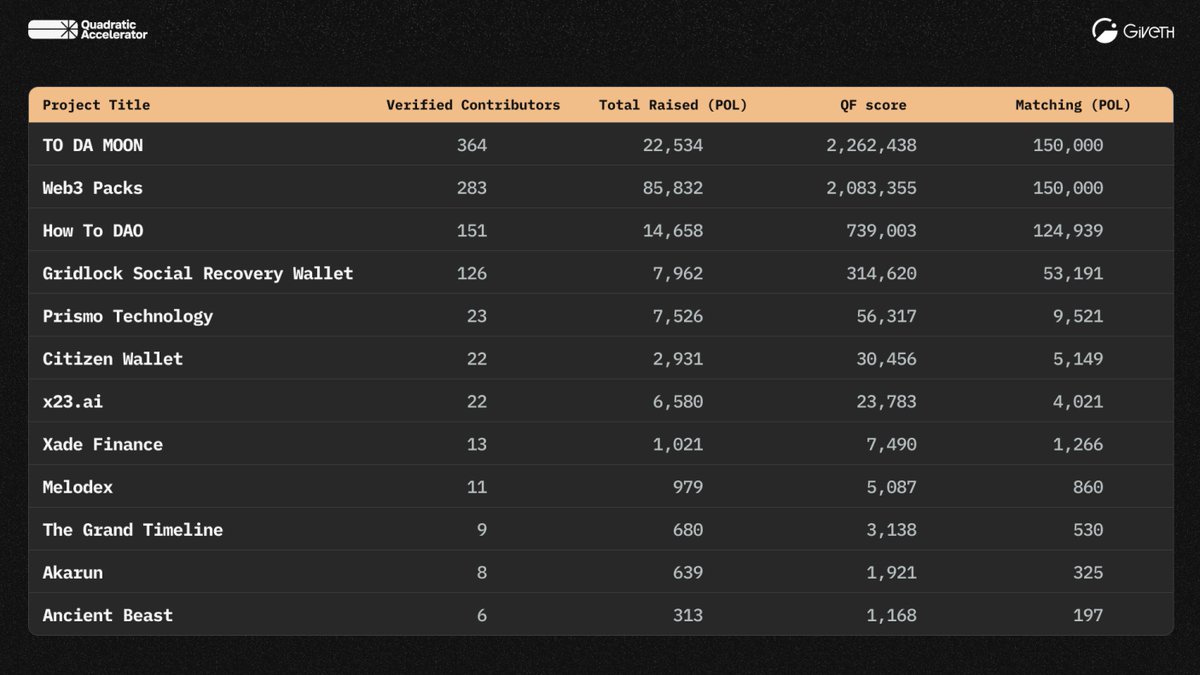Select the How To DAO project name

(x=93, y=231)
